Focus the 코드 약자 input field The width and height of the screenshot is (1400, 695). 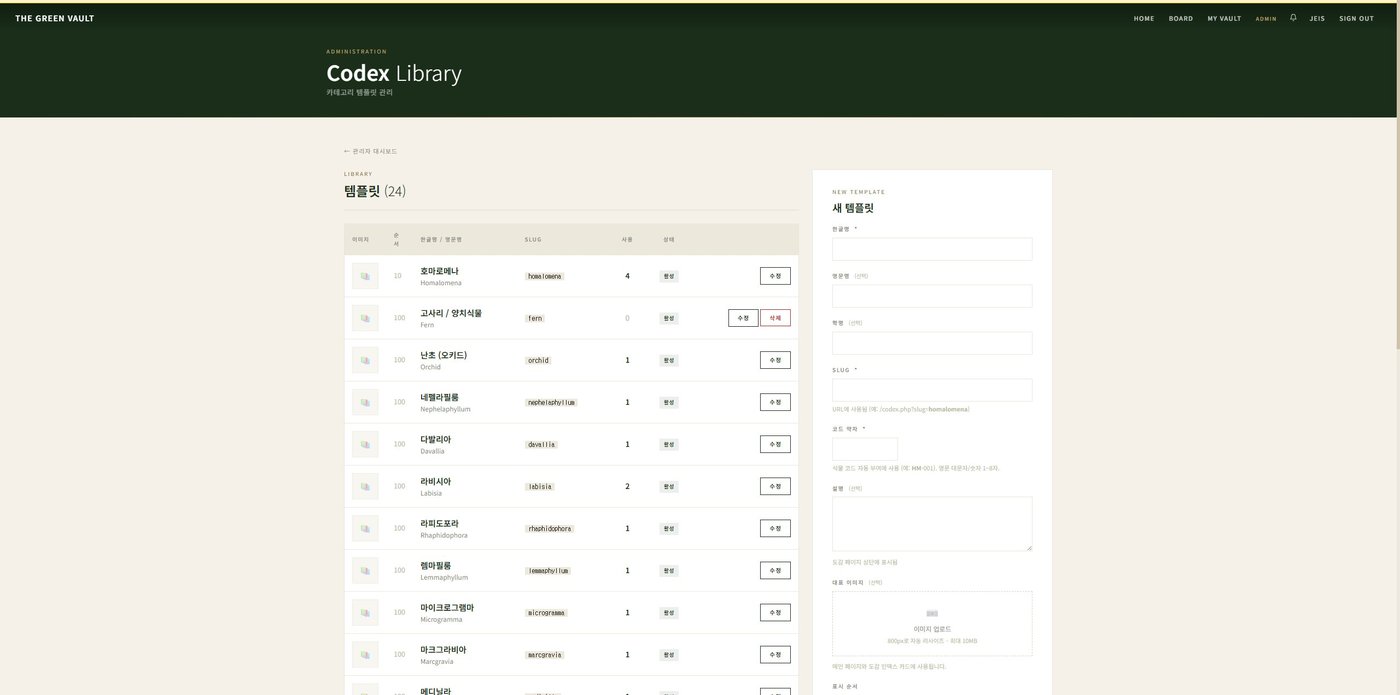[x=865, y=449]
